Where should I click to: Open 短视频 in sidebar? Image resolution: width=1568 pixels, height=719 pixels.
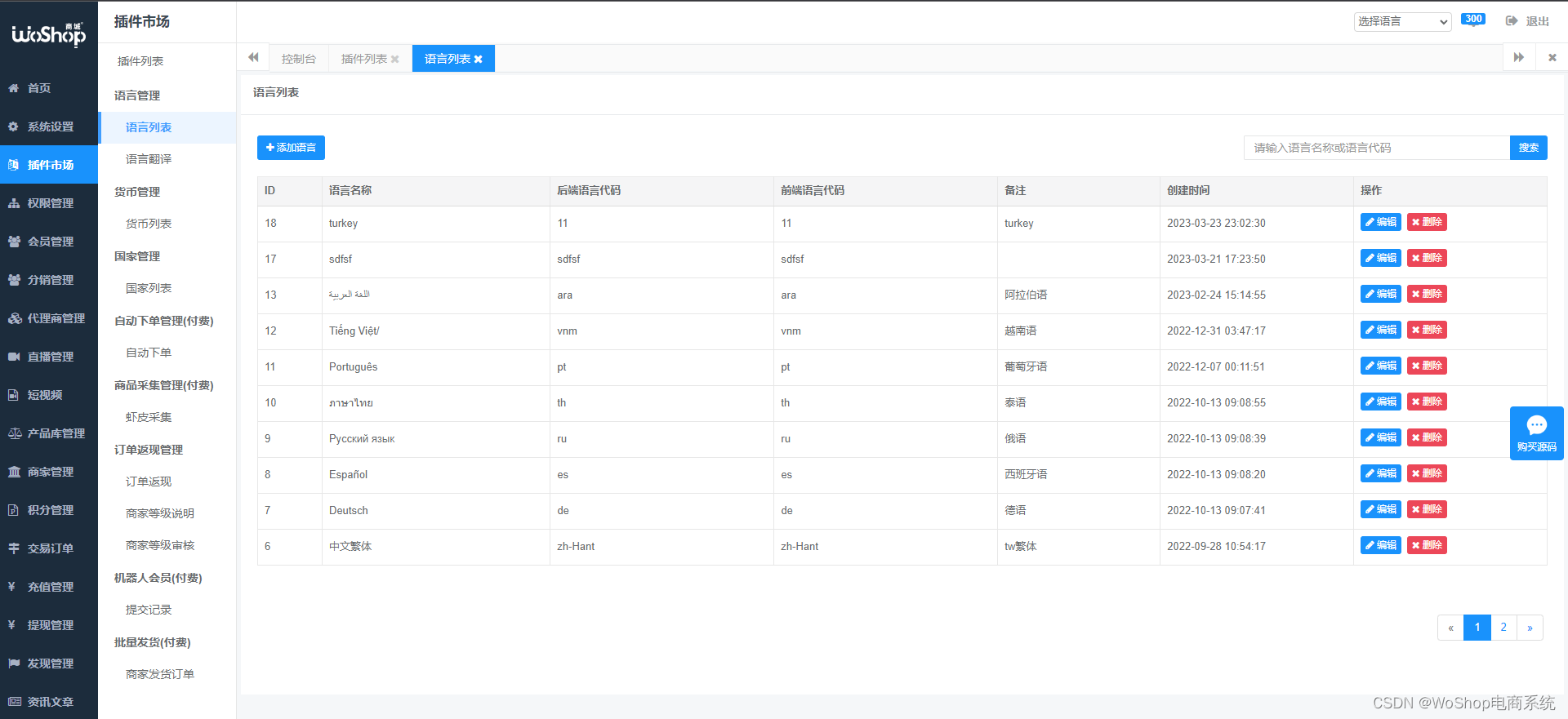(x=49, y=395)
